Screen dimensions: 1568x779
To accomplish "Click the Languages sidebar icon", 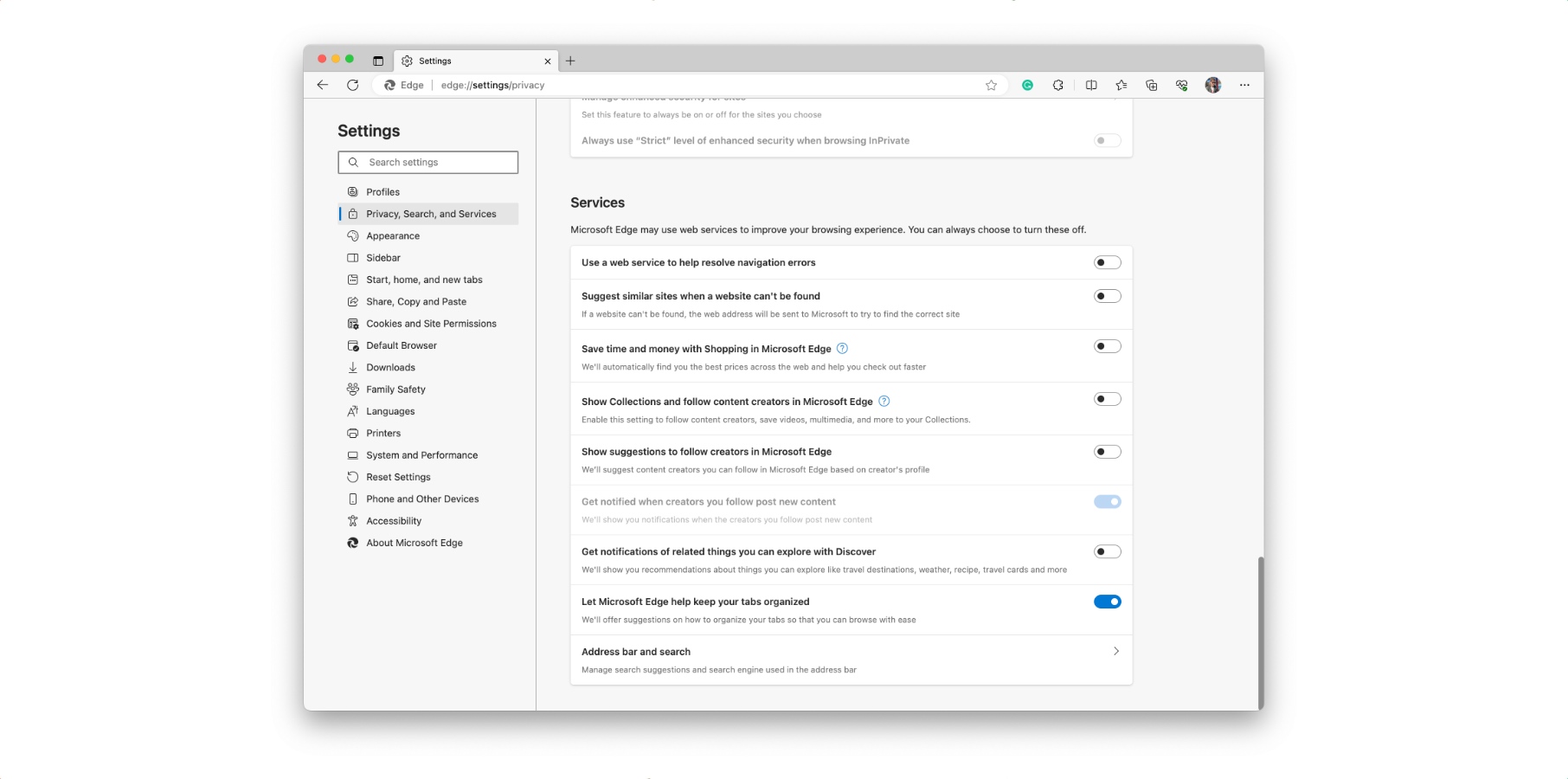I will [x=353, y=411].
